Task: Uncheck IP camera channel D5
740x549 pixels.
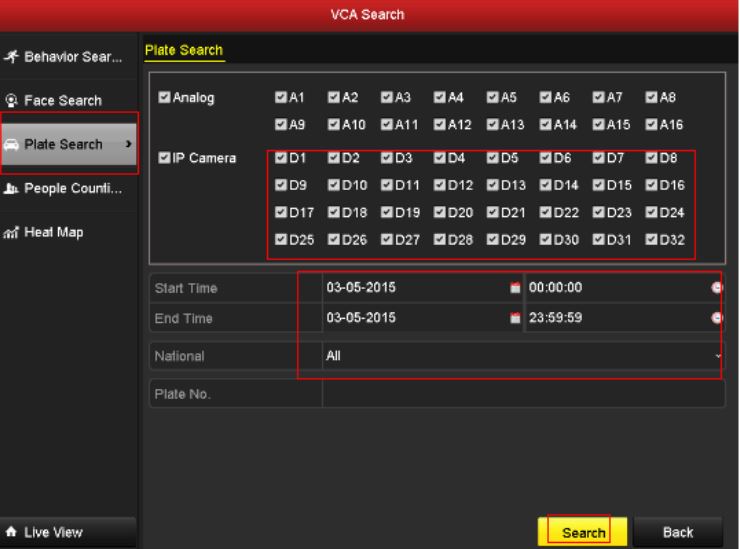Action: tap(492, 158)
